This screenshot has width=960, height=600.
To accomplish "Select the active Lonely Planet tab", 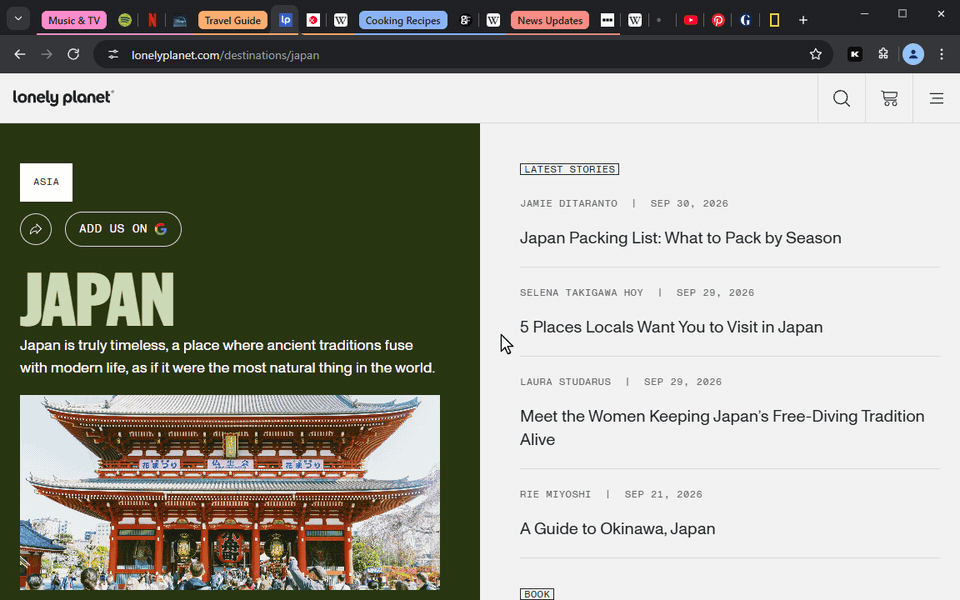I will tap(285, 20).
